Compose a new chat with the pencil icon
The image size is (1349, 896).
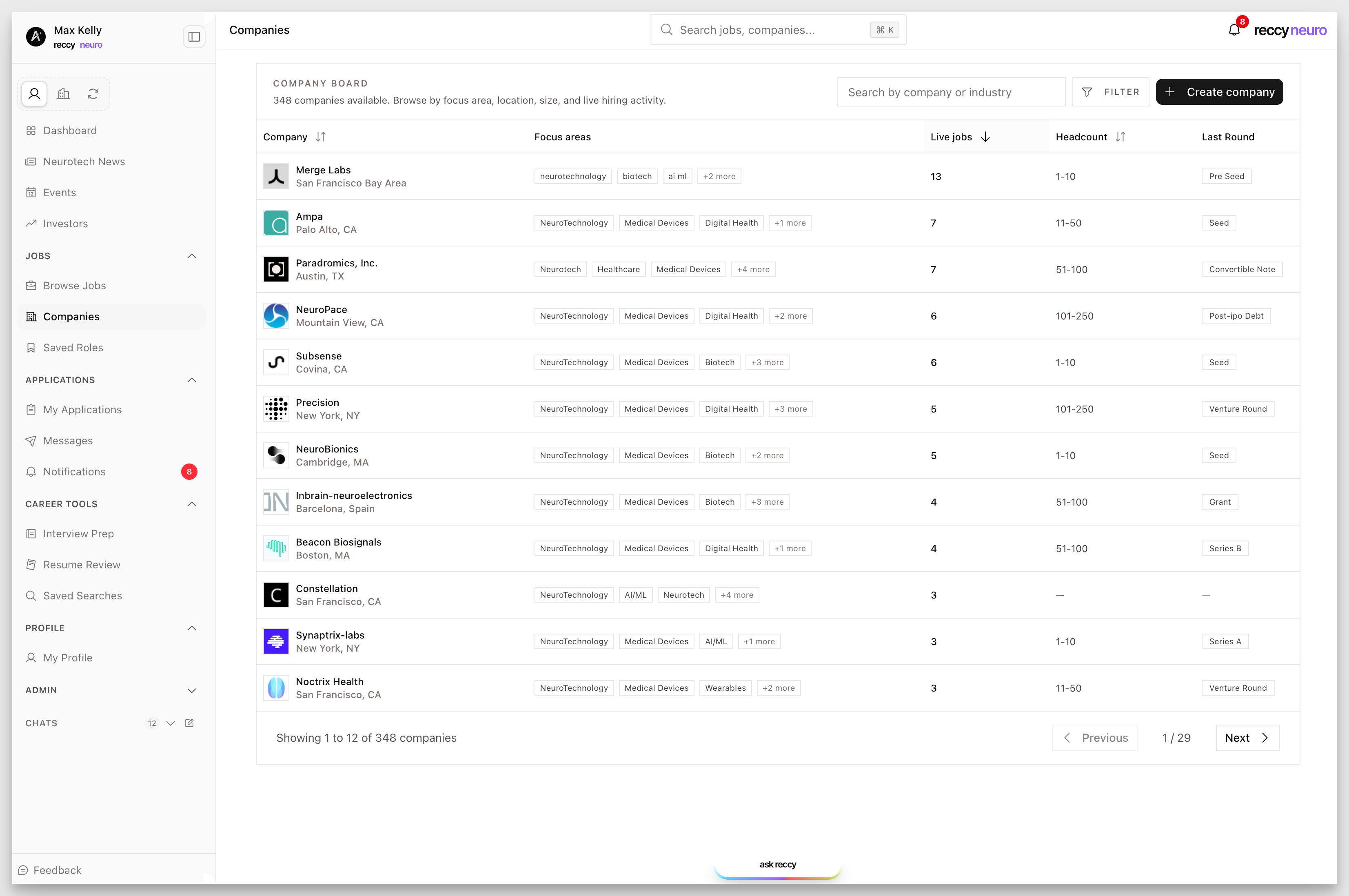click(190, 723)
